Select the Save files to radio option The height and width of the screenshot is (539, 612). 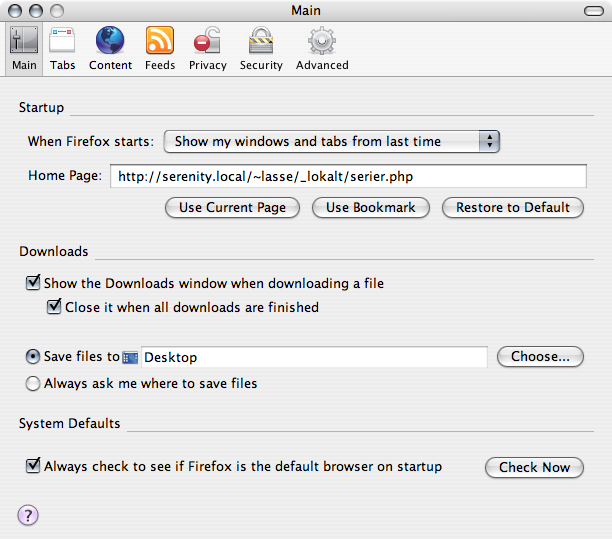(33, 357)
